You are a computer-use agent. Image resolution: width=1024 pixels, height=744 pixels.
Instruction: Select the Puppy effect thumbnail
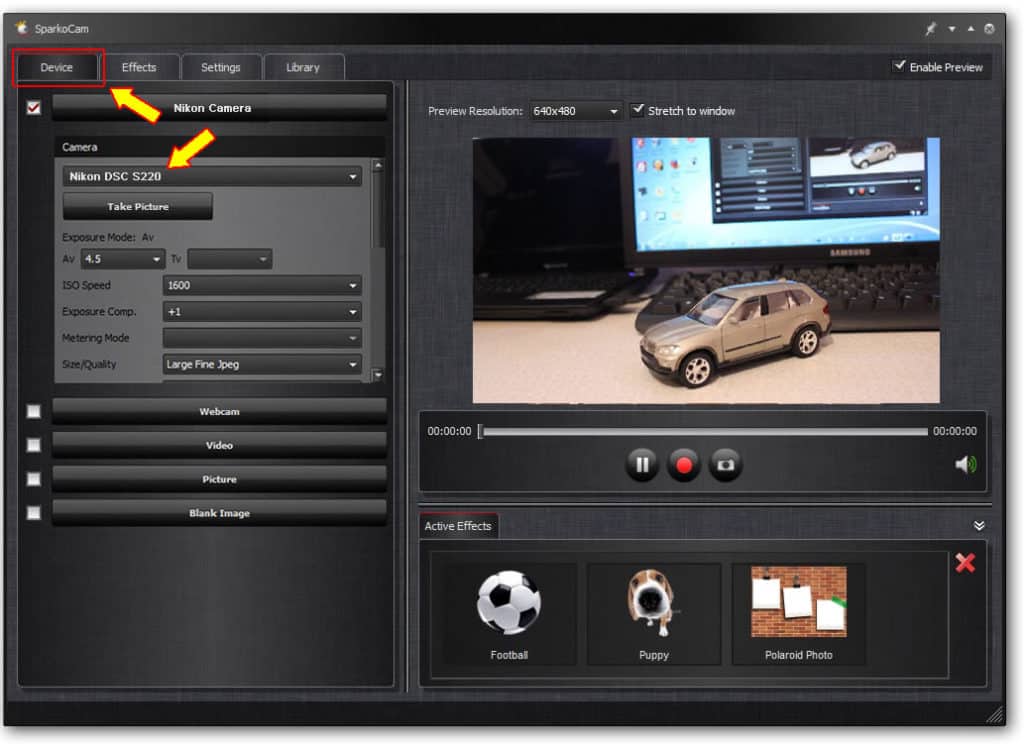pyautogui.click(x=653, y=613)
